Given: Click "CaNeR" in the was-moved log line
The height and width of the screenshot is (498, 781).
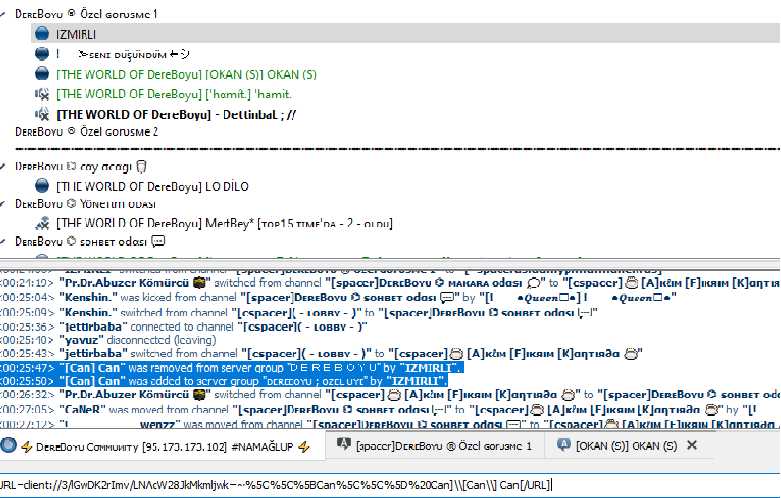Looking at the screenshot, I should tap(83, 409).
